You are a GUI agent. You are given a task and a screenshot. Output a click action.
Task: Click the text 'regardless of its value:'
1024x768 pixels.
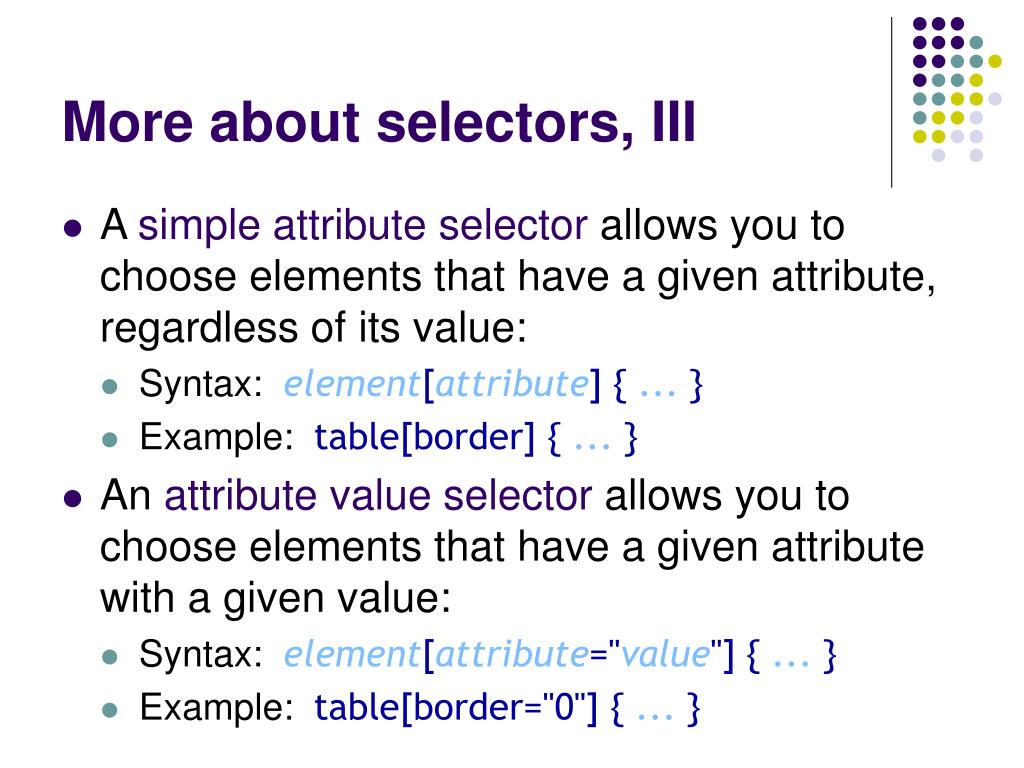(313, 328)
